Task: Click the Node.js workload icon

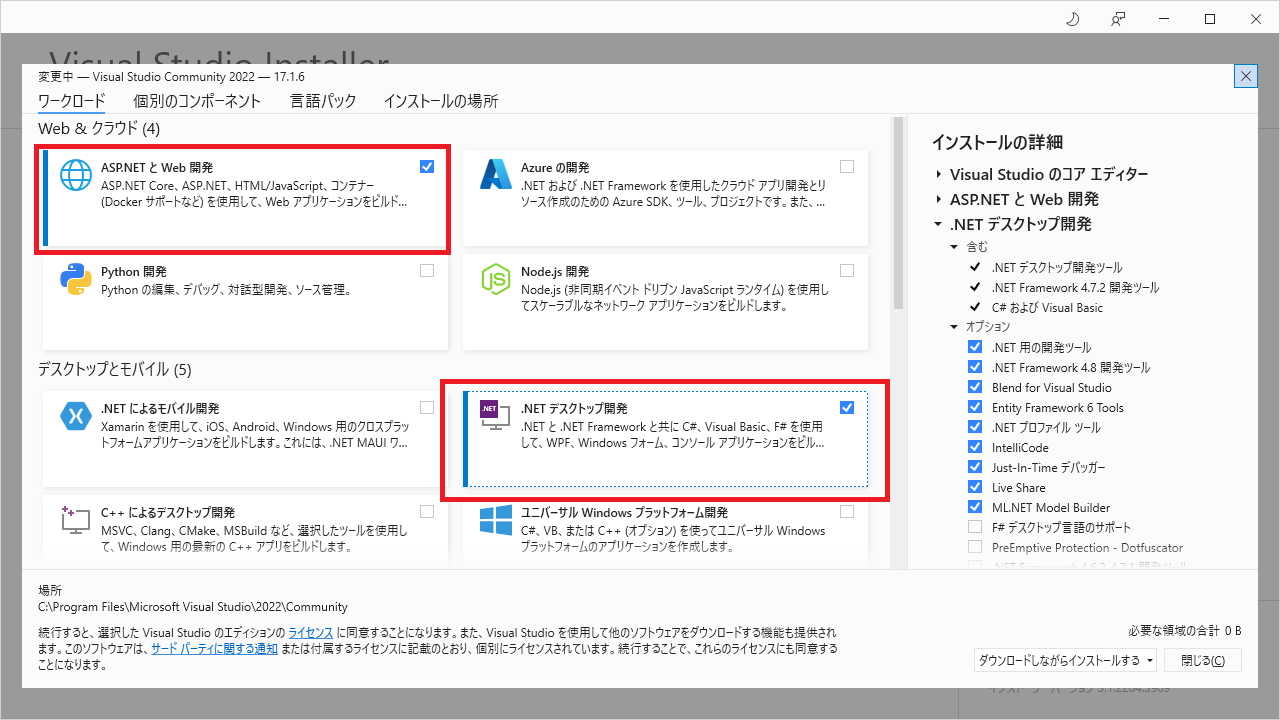Action: (x=495, y=279)
